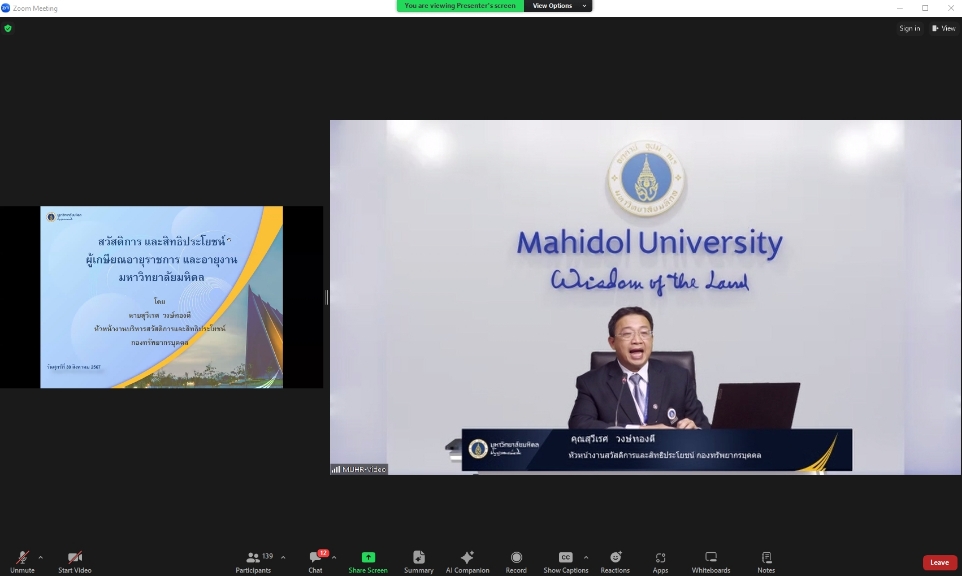Show Captions with the CC button
Viewport: 962px width, 576px height.
click(566, 561)
